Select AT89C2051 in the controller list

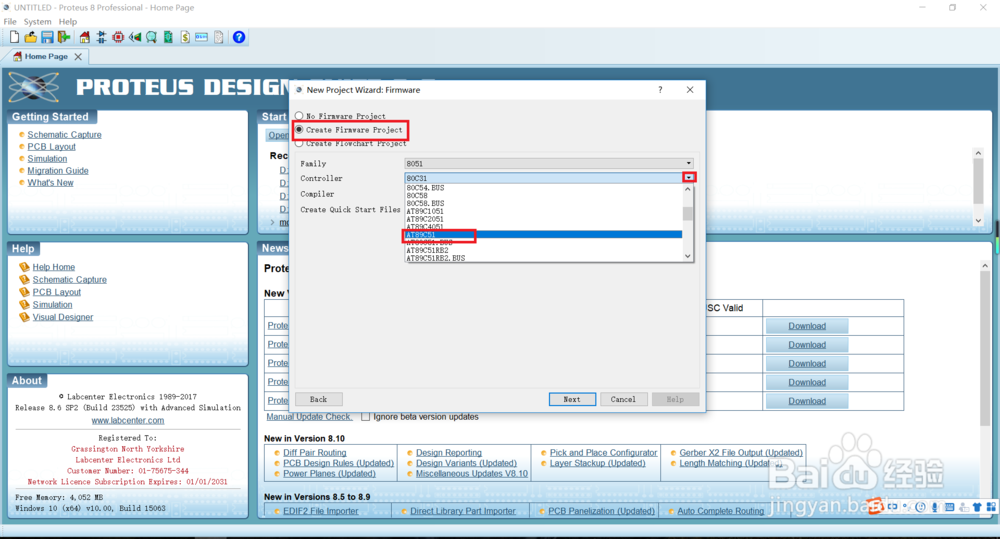(x=543, y=219)
